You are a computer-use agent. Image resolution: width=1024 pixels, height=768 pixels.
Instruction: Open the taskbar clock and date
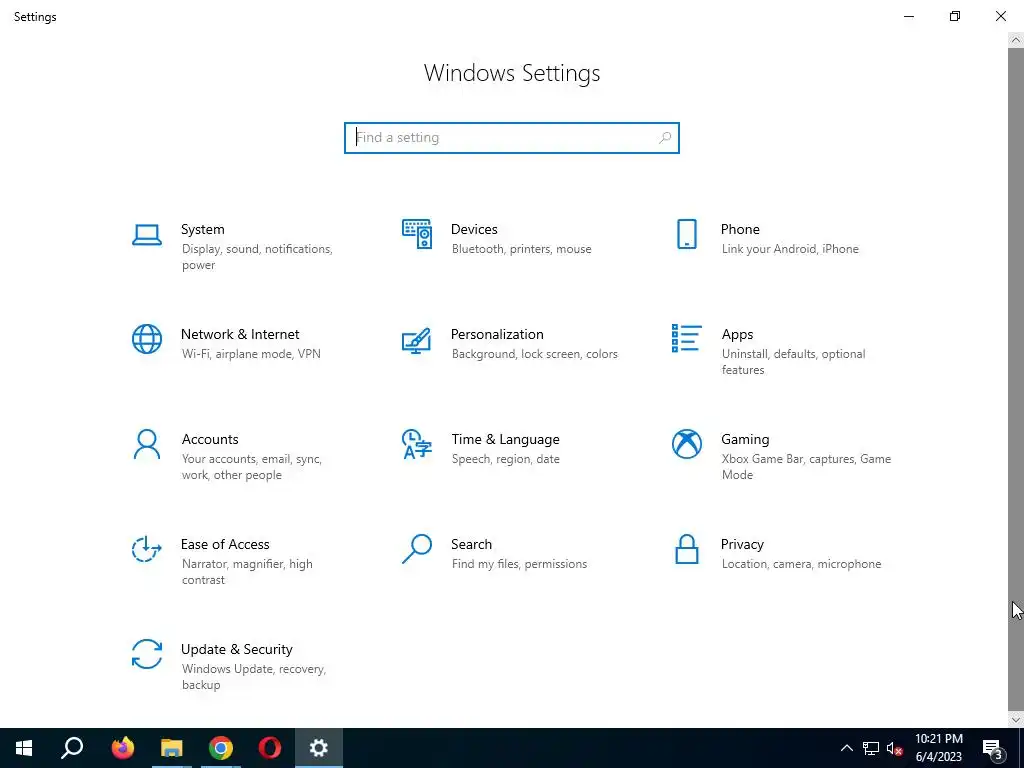pyautogui.click(x=938, y=748)
